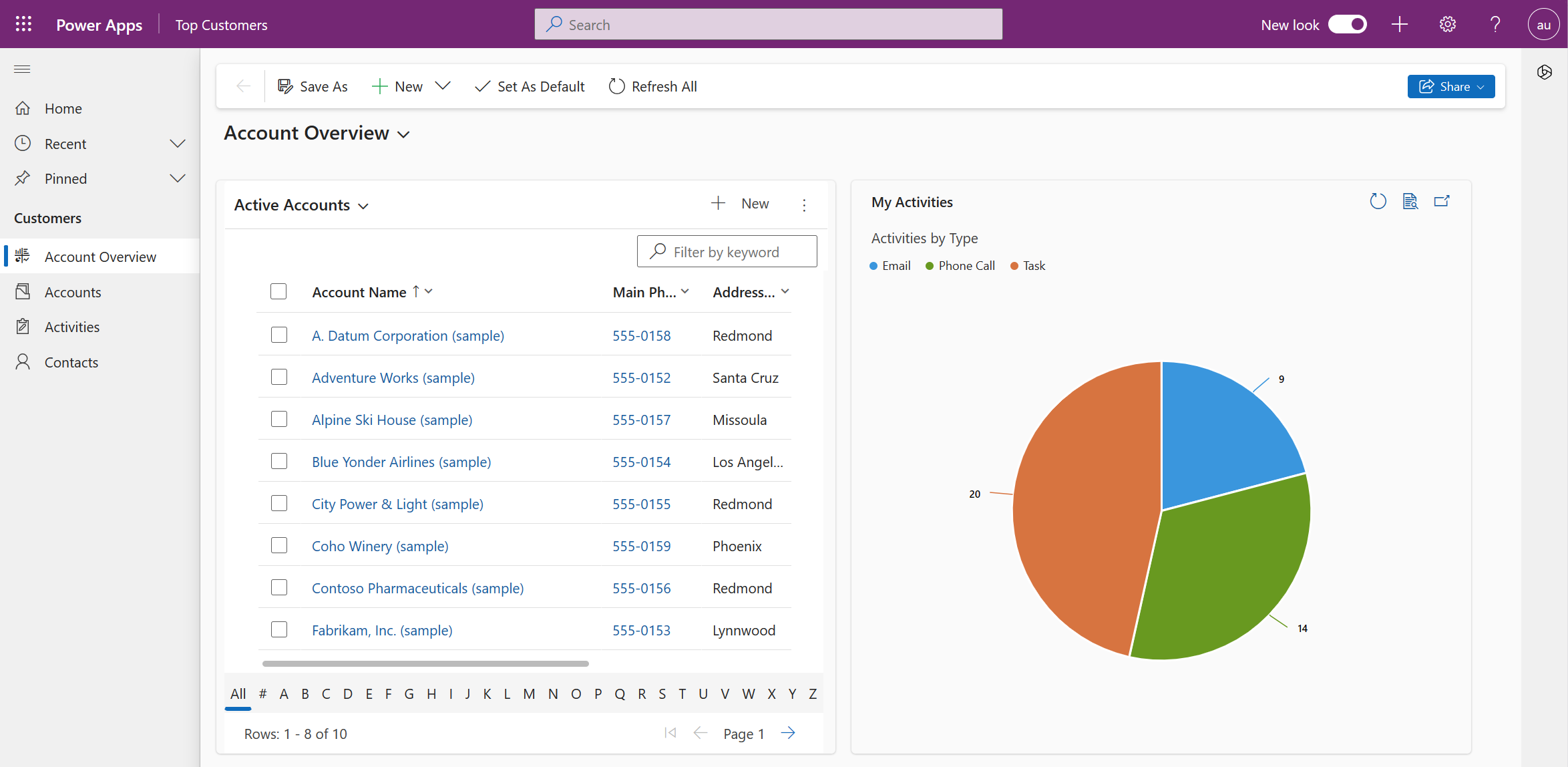Expand the Active Accounts dropdown
This screenshot has height=767, width=1568.
pyautogui.click(x=362, y=205)
